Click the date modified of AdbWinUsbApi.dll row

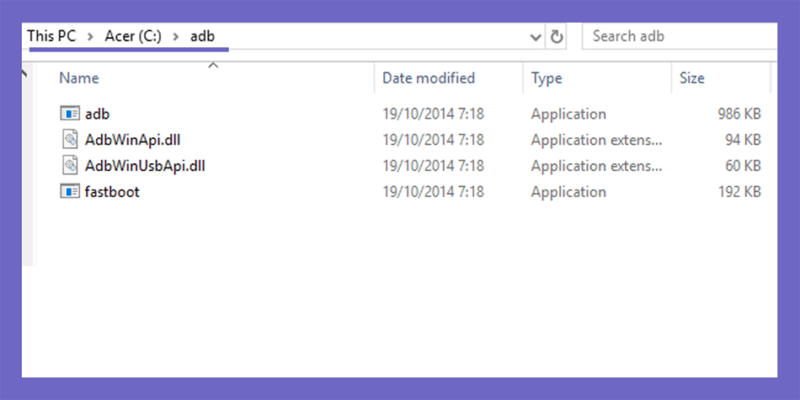(x=433, y=166)
